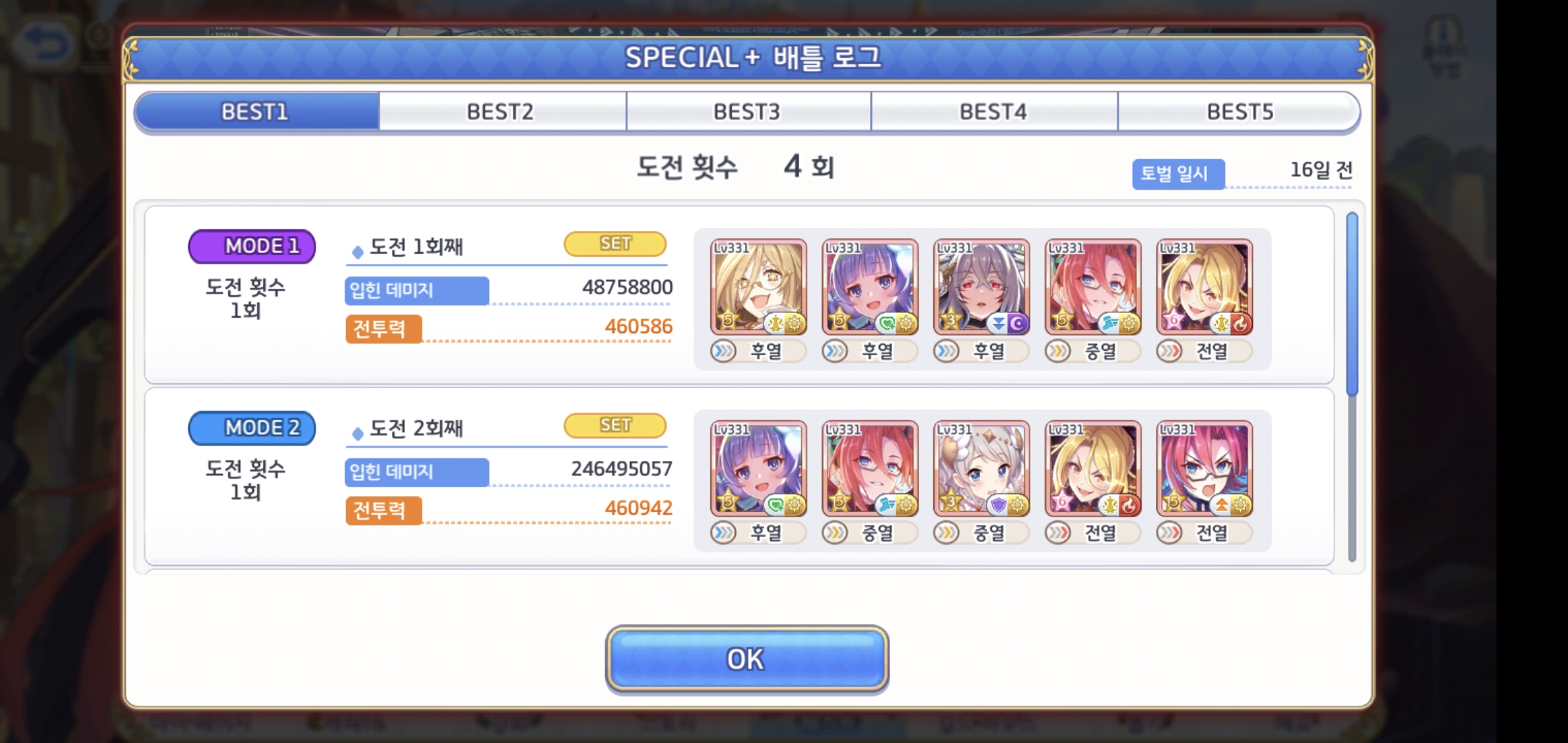Select the BEST4 tab
1568x743 pixels.
click(x=994, y=111)
